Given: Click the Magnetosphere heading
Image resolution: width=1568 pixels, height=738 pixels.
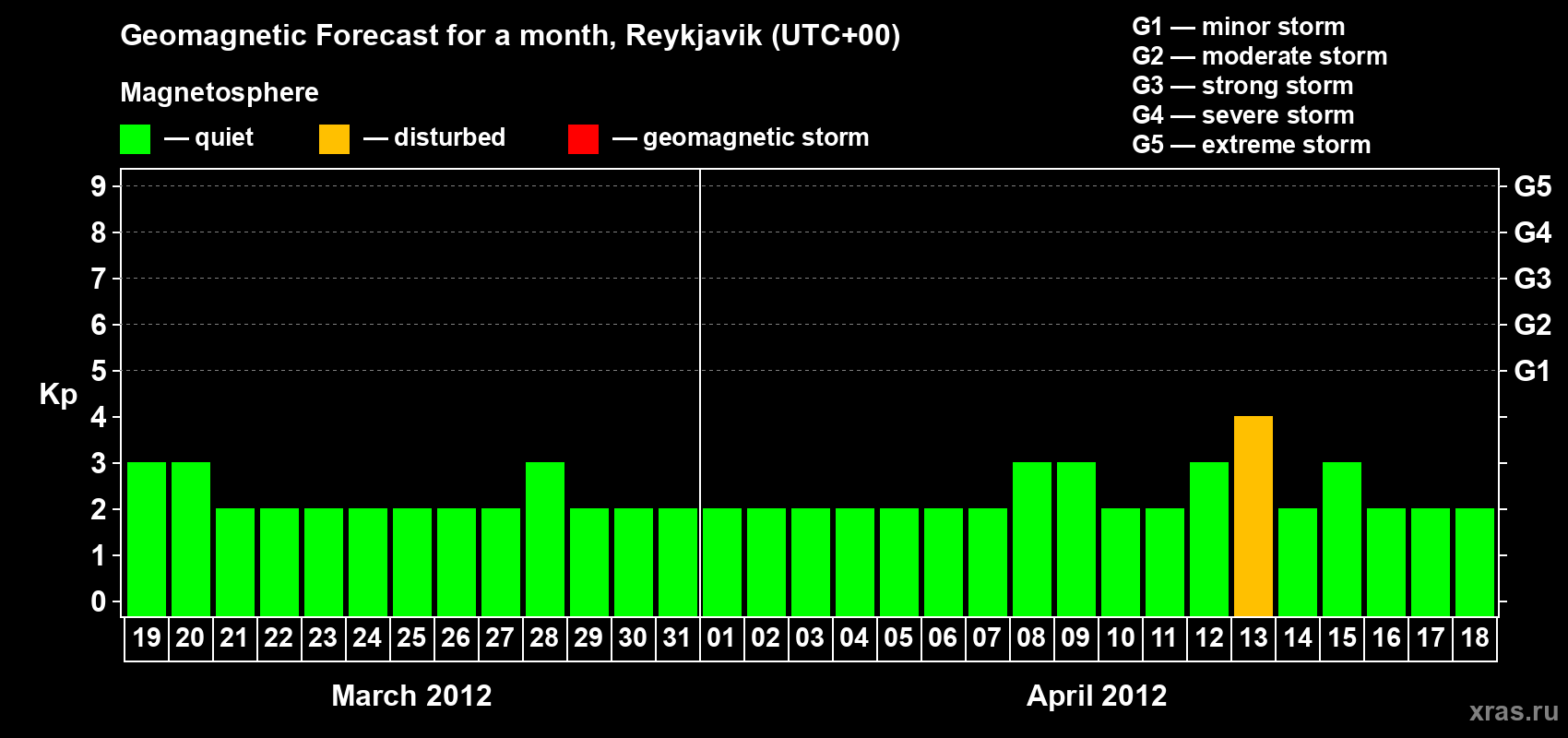Looking at the screenshot, I should click(220, 92).
